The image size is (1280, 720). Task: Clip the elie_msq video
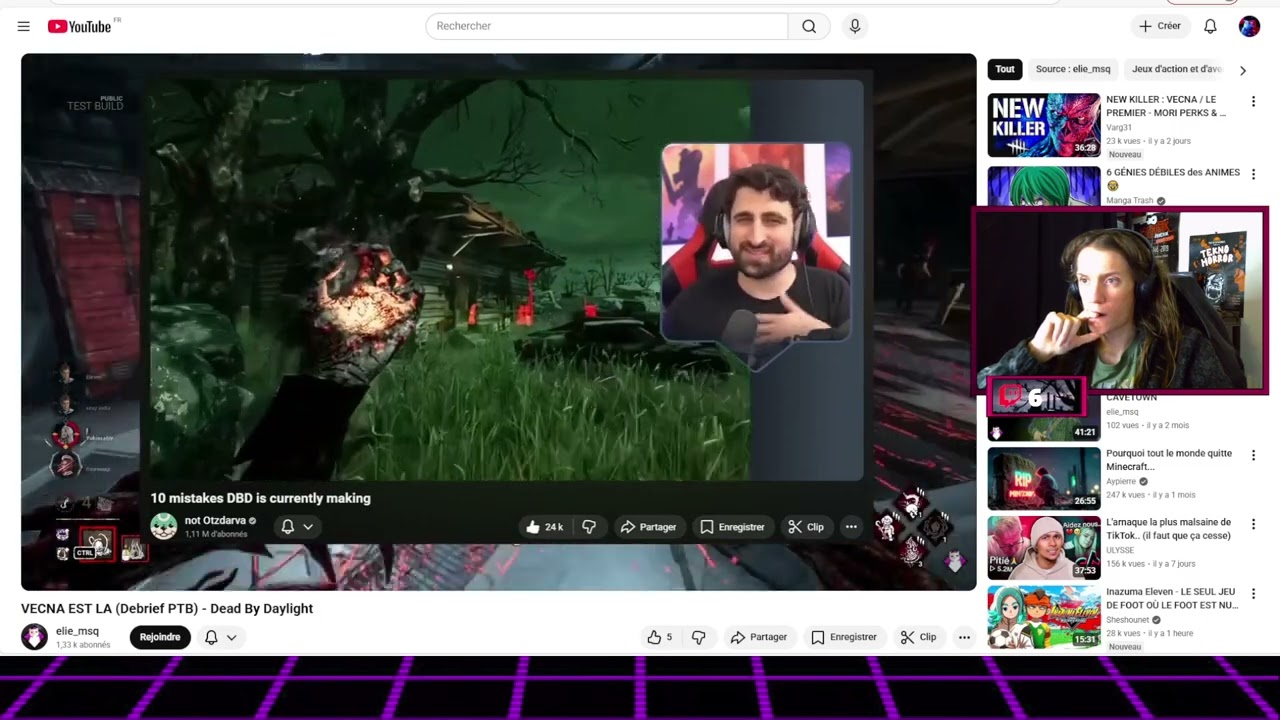click(918, 637)
